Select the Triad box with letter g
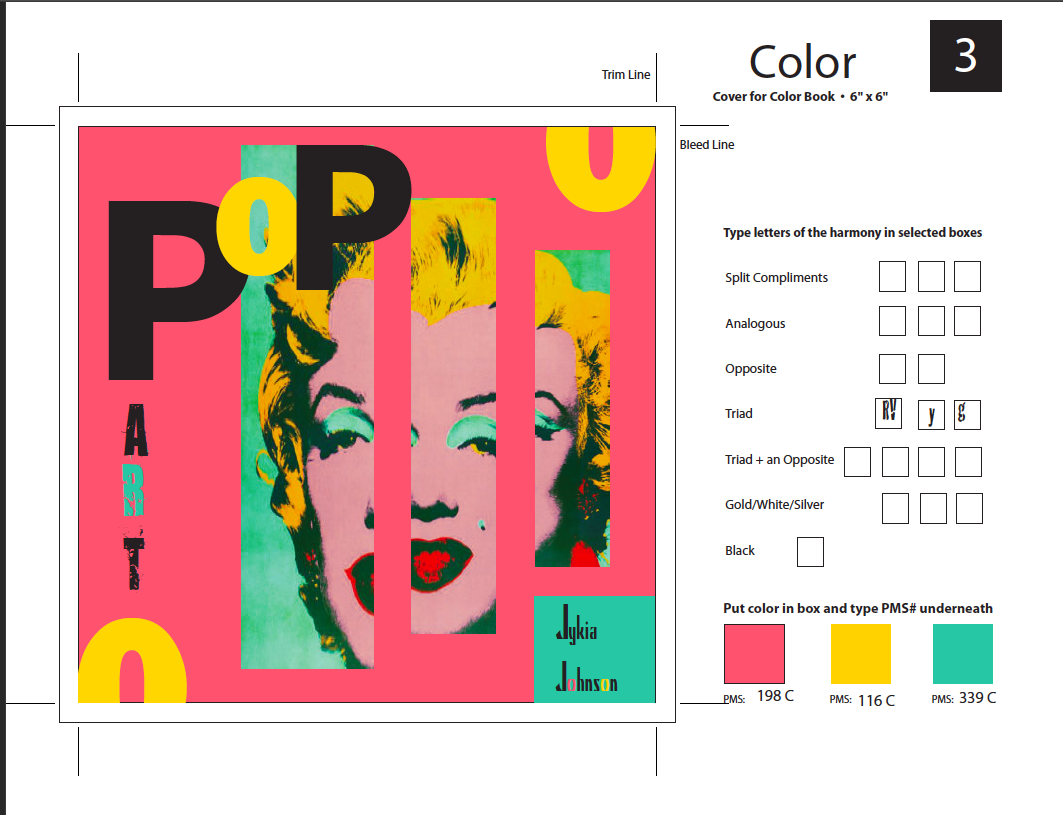 967,414
